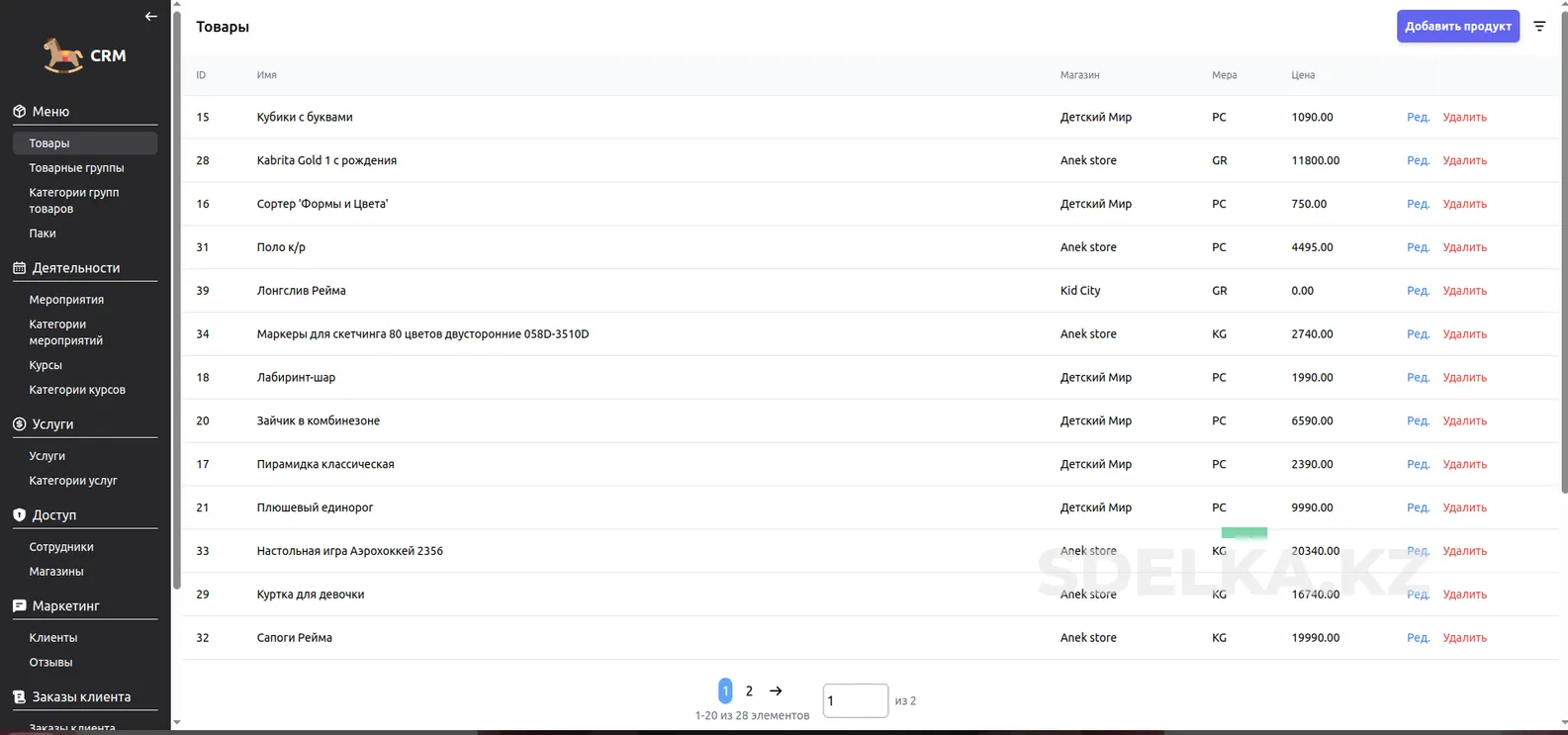Go to page 2 in pagination
Viewport: 1568px width, 735px height.
pos(749,690)
